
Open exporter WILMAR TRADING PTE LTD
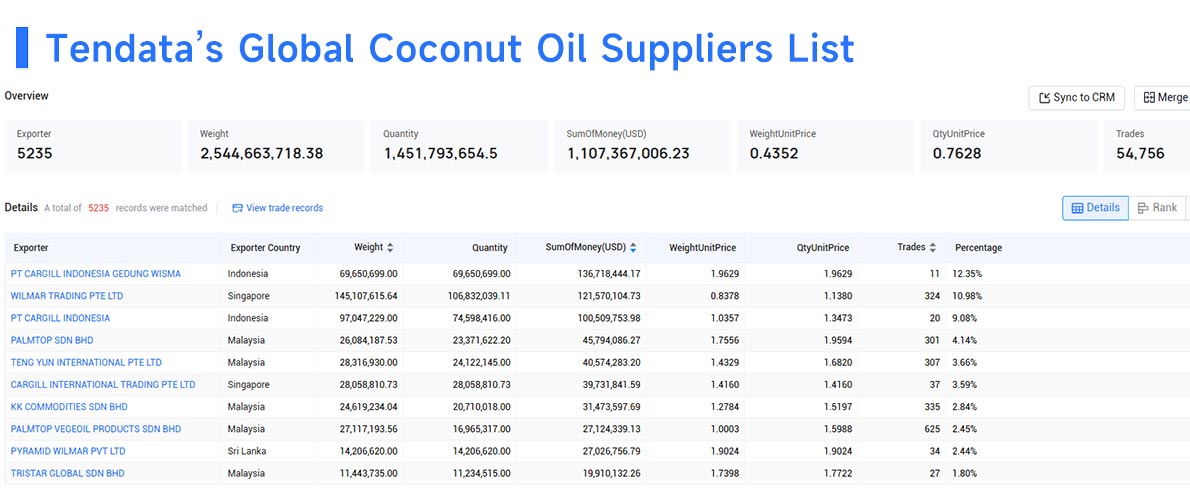67,296
